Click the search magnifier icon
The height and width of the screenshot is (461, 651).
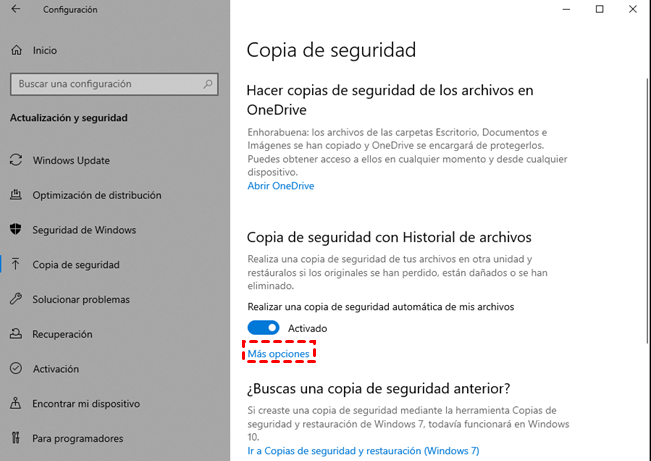(x=208, y=84)
